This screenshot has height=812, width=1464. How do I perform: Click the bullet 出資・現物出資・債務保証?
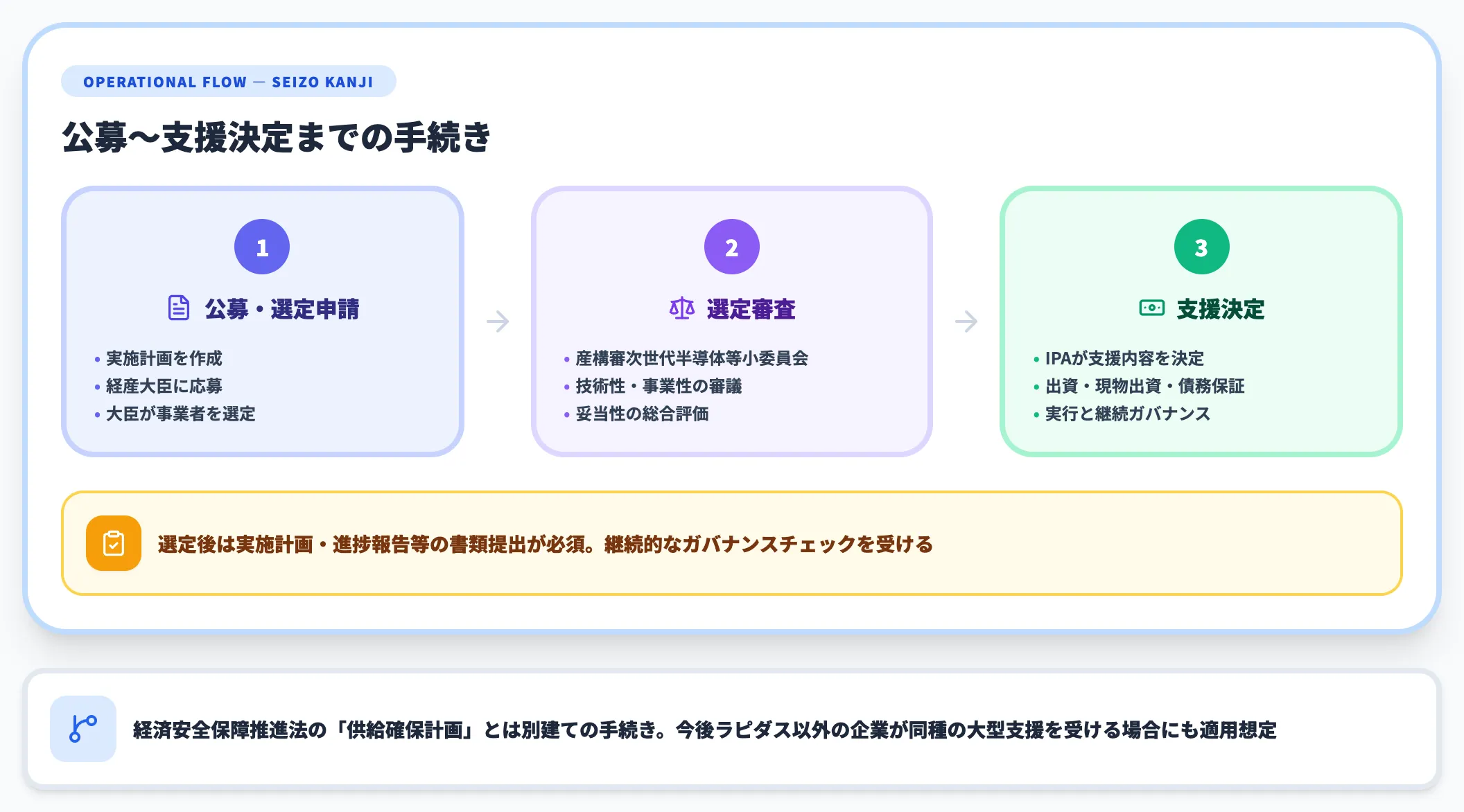[1144, 386]
